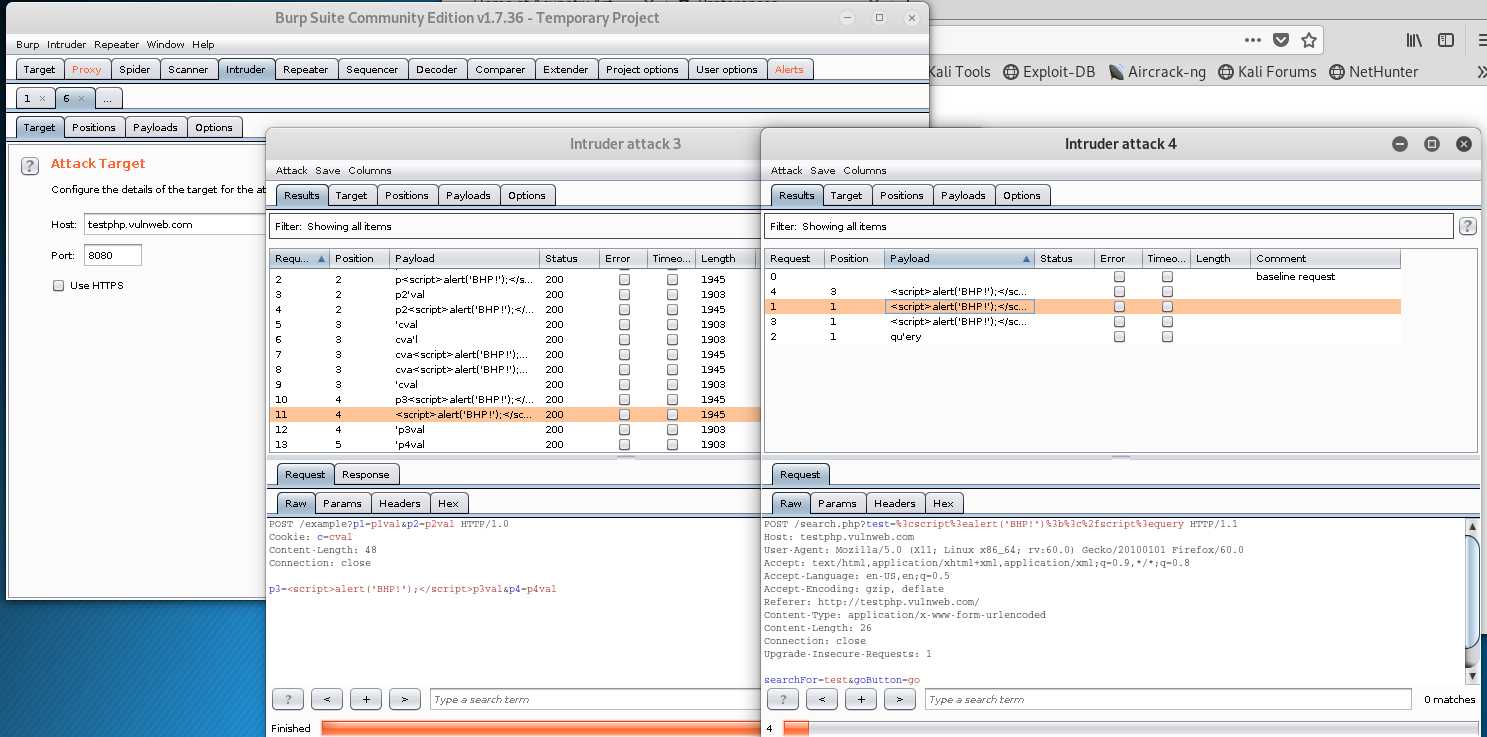Toggle Timeout checkbox of request 7 in Attack 3

[672, 355]
